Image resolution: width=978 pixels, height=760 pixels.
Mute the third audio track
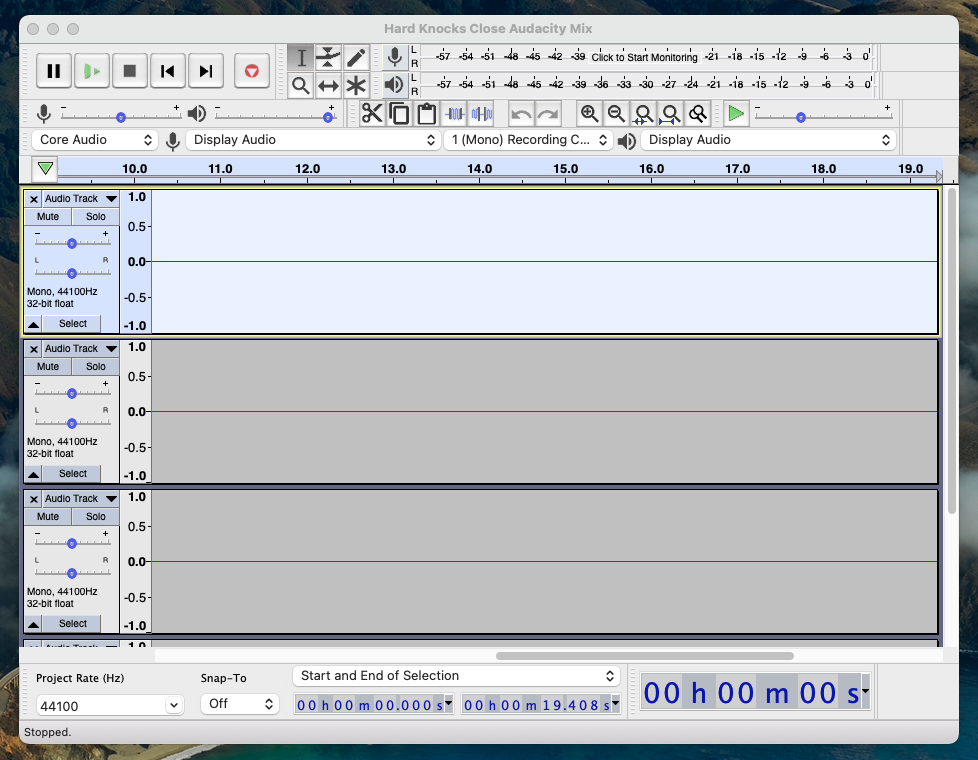point(48,517)
